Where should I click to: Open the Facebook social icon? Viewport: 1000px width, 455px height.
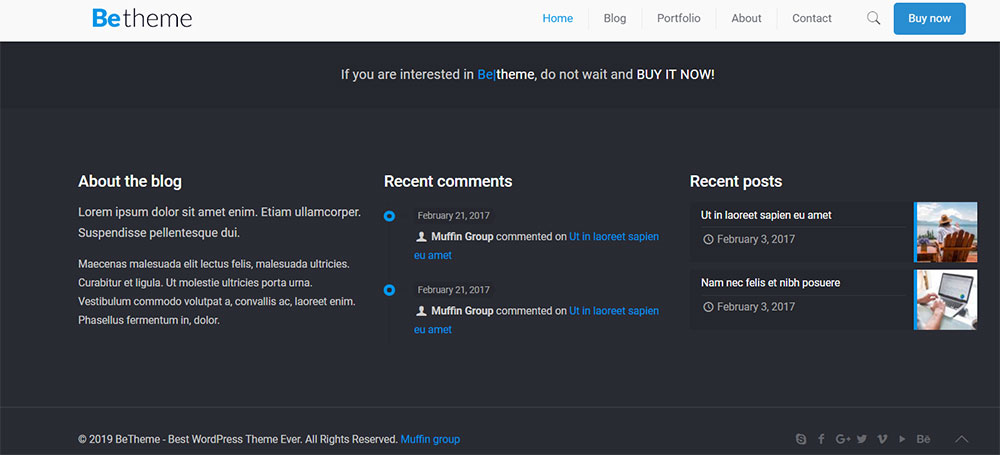[821, 439]
